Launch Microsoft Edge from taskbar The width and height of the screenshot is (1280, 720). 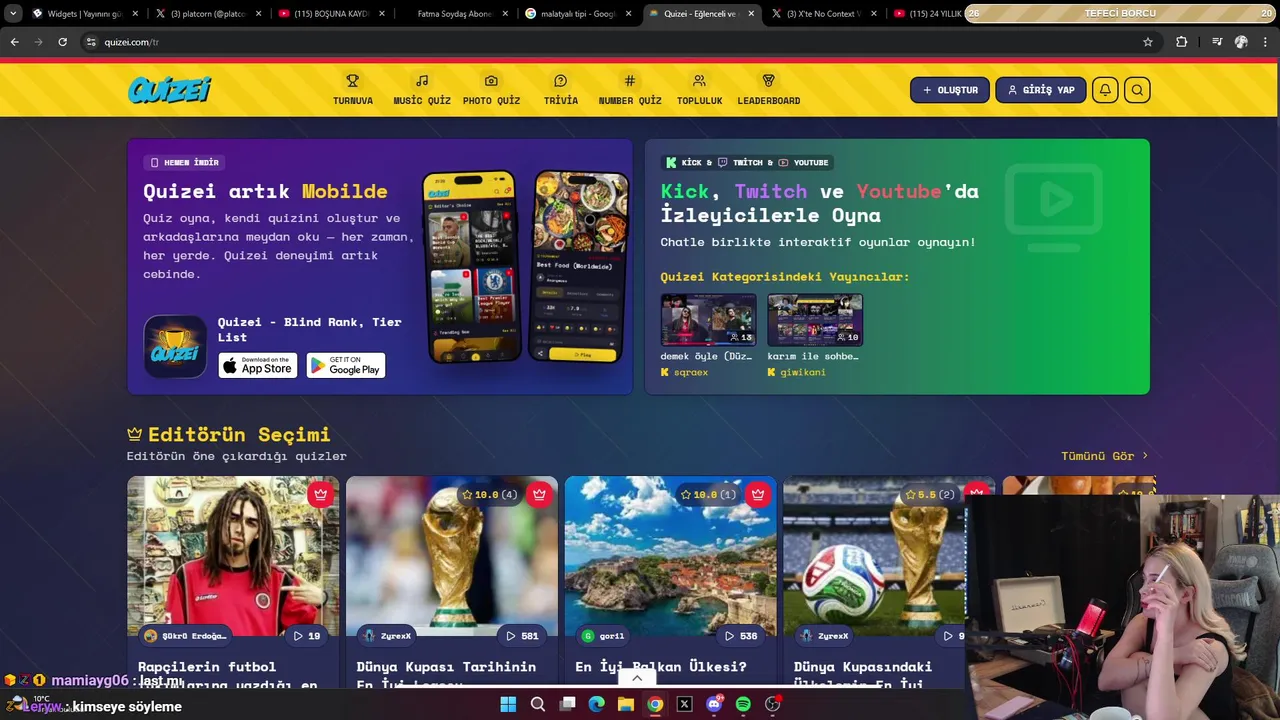coord(596,704)
